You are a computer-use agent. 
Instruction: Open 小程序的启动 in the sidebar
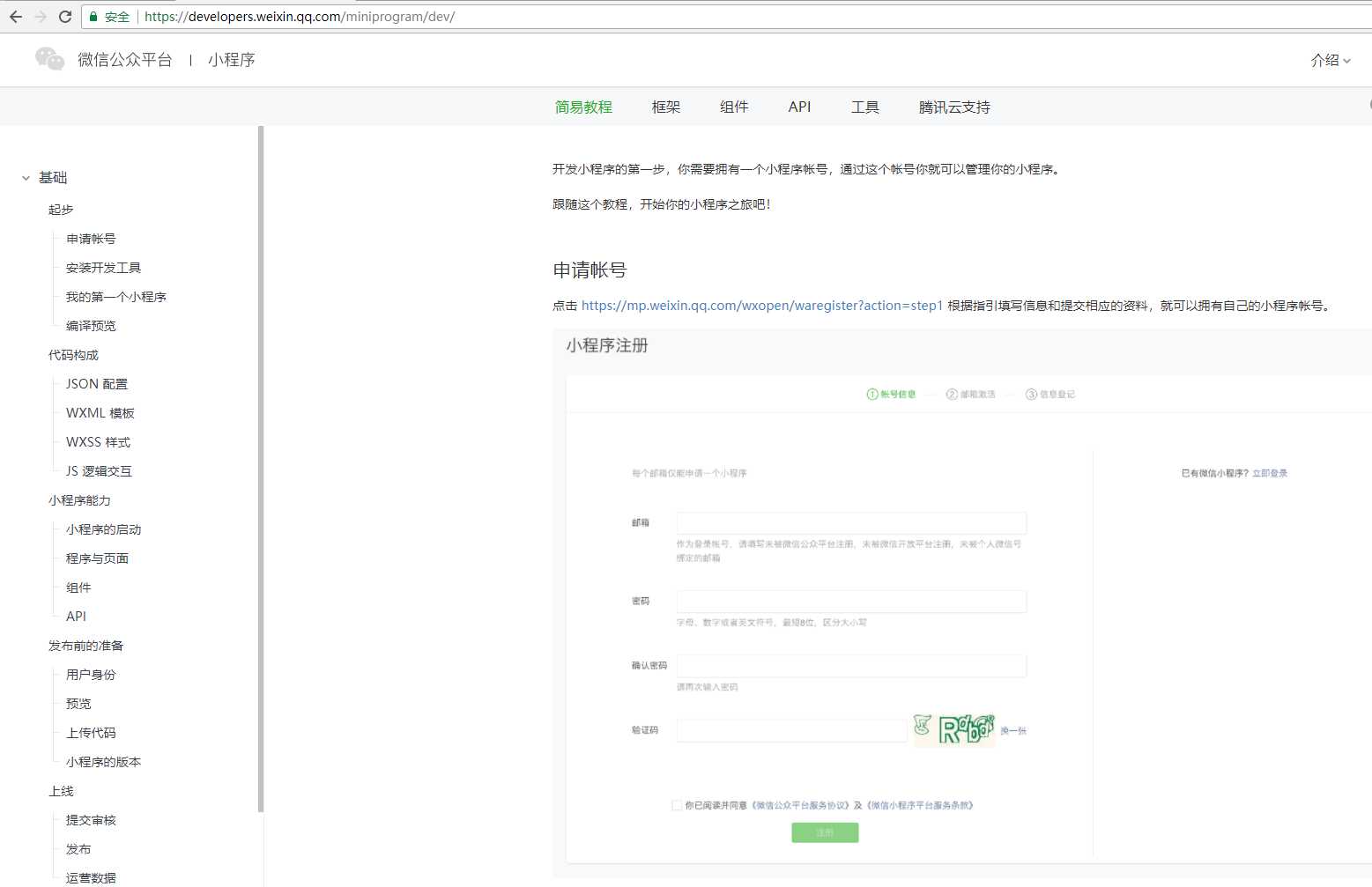click(x=103, y=529)
